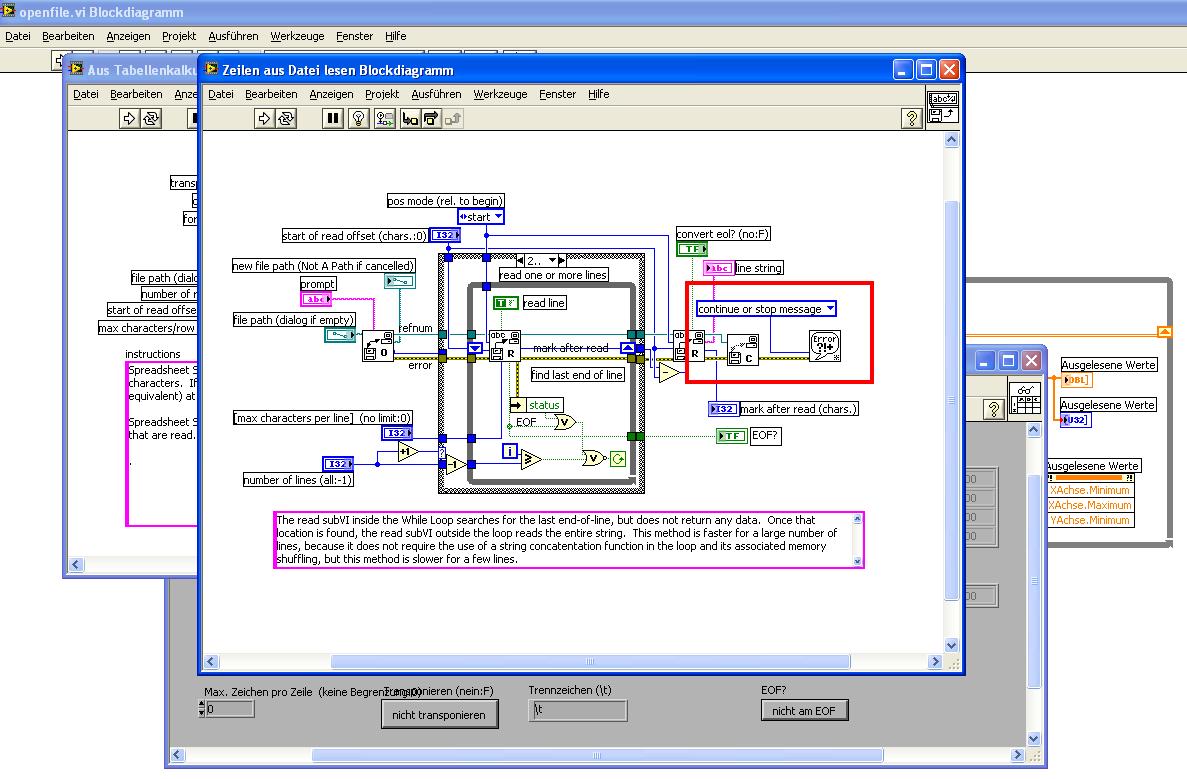Click the Step Into toolbar icon
This screenshot has width=1187, height=779.
click(x=410, y=118)
